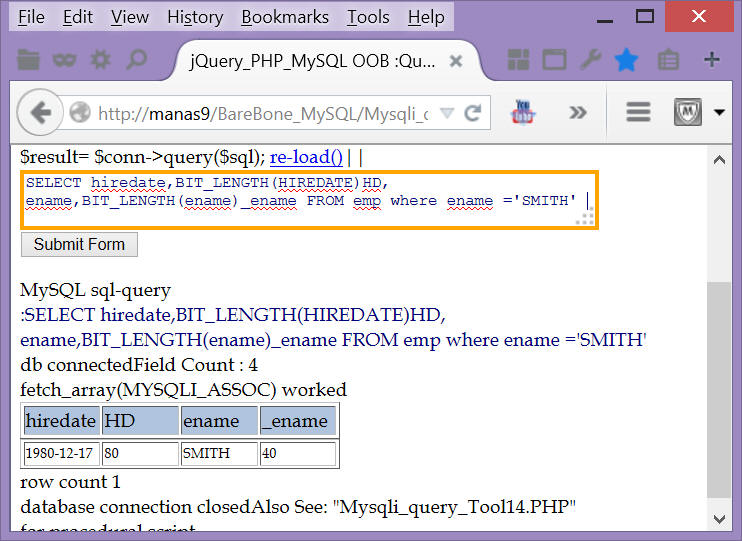This screenshot has width=742, height=541.
Task: Reload the current page from the address bar
Action: (474, 113)
